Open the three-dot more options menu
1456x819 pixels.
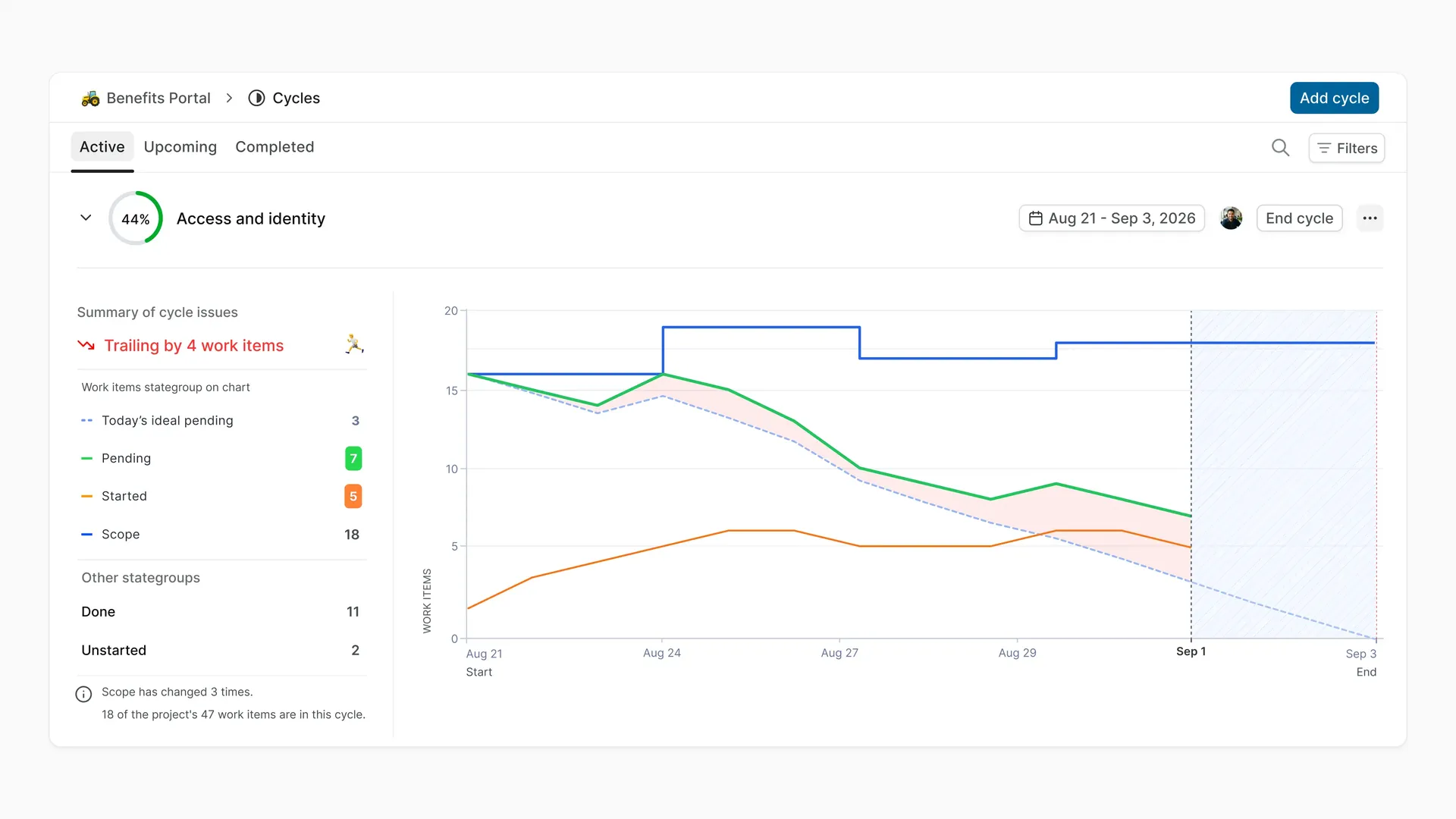pyautogui.click(x=1370, y=218)
